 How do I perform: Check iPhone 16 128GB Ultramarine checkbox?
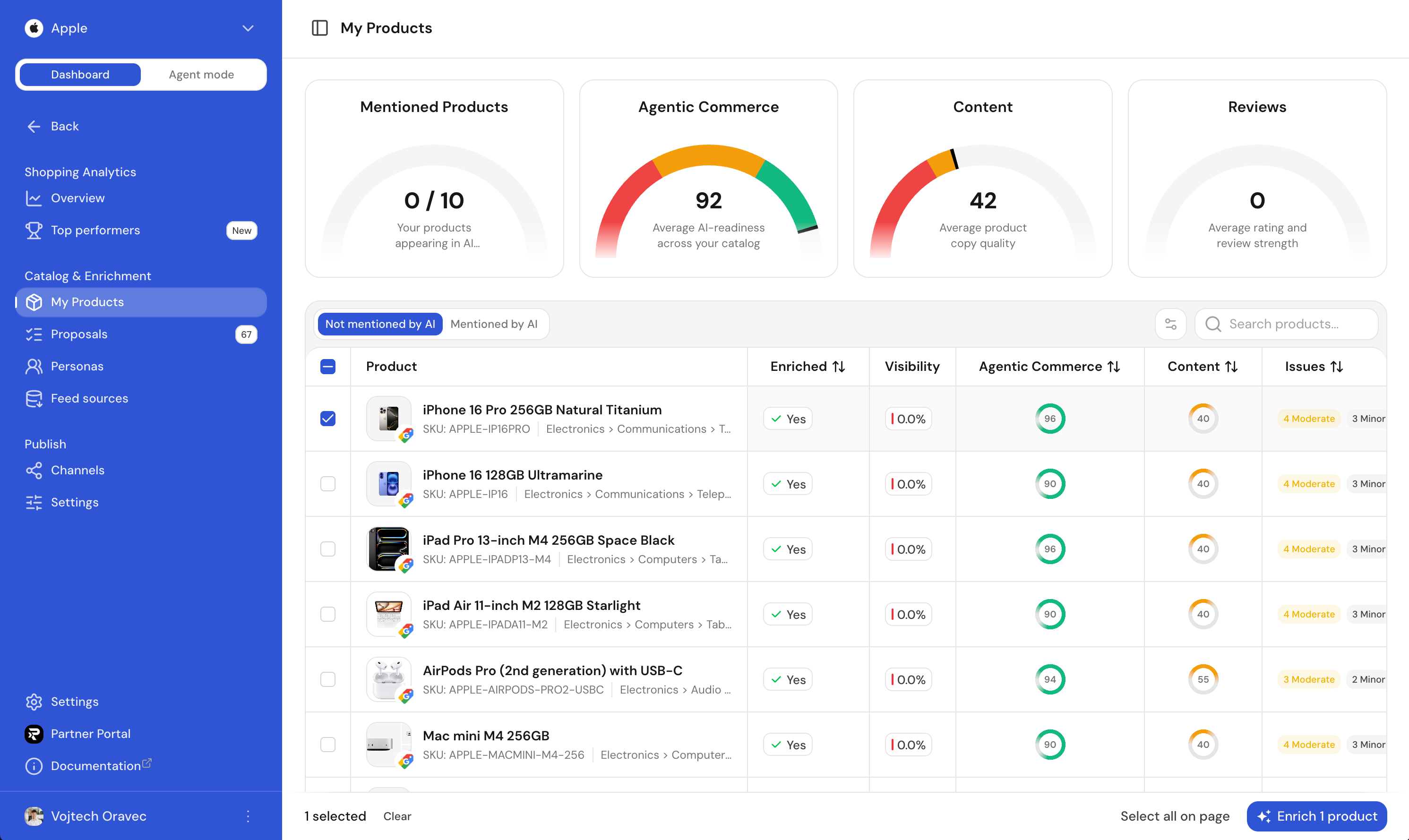(328, 483)
